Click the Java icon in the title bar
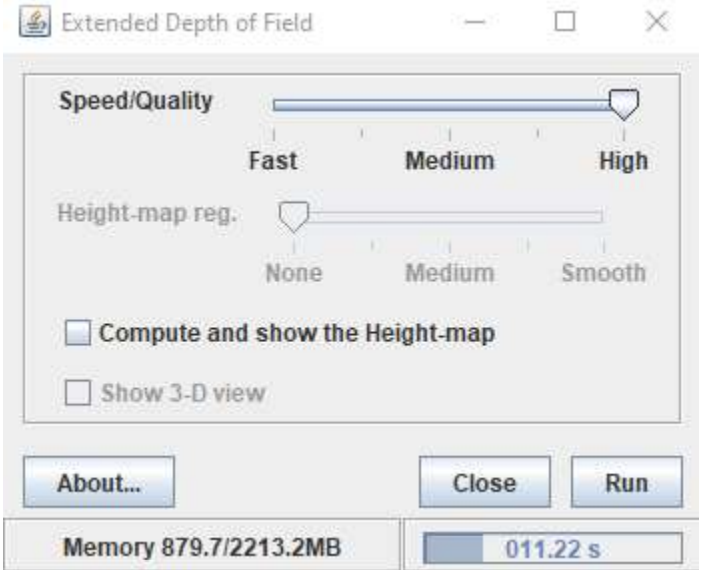 [33, 22]
